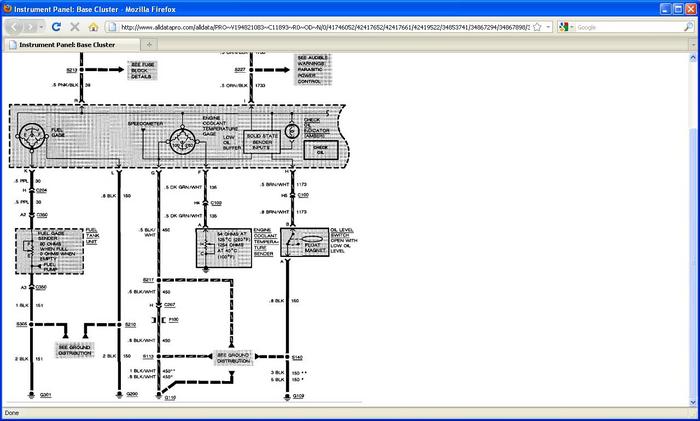
Task: Click the Firefox logo in title bar
Action: tap(7, 8)
